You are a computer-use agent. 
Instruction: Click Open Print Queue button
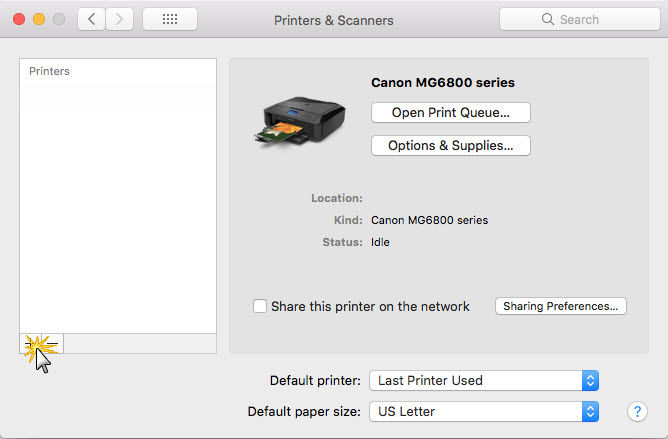pos(450,113)
